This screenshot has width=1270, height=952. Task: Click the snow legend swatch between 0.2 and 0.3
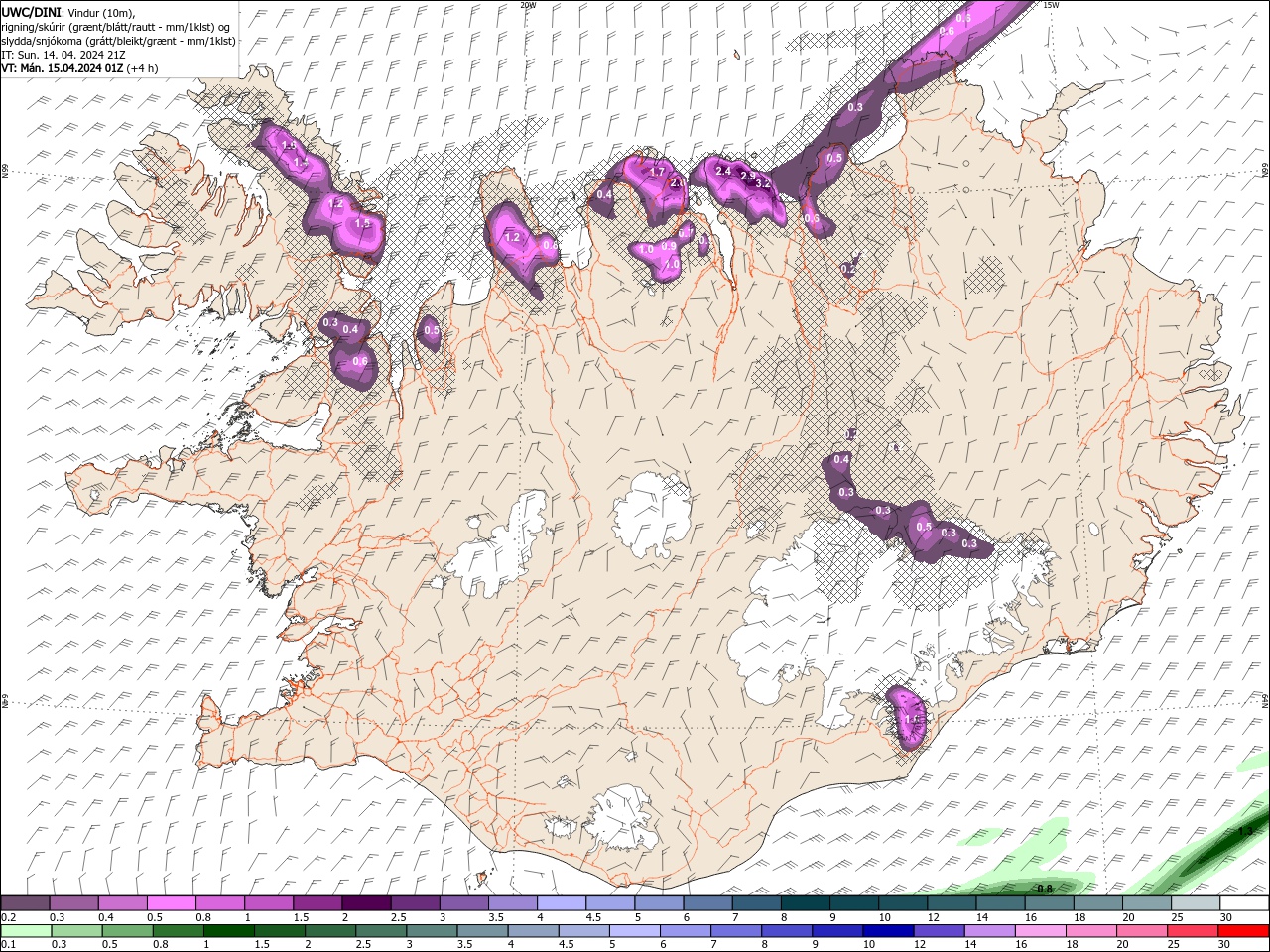[x=25, y=903]
